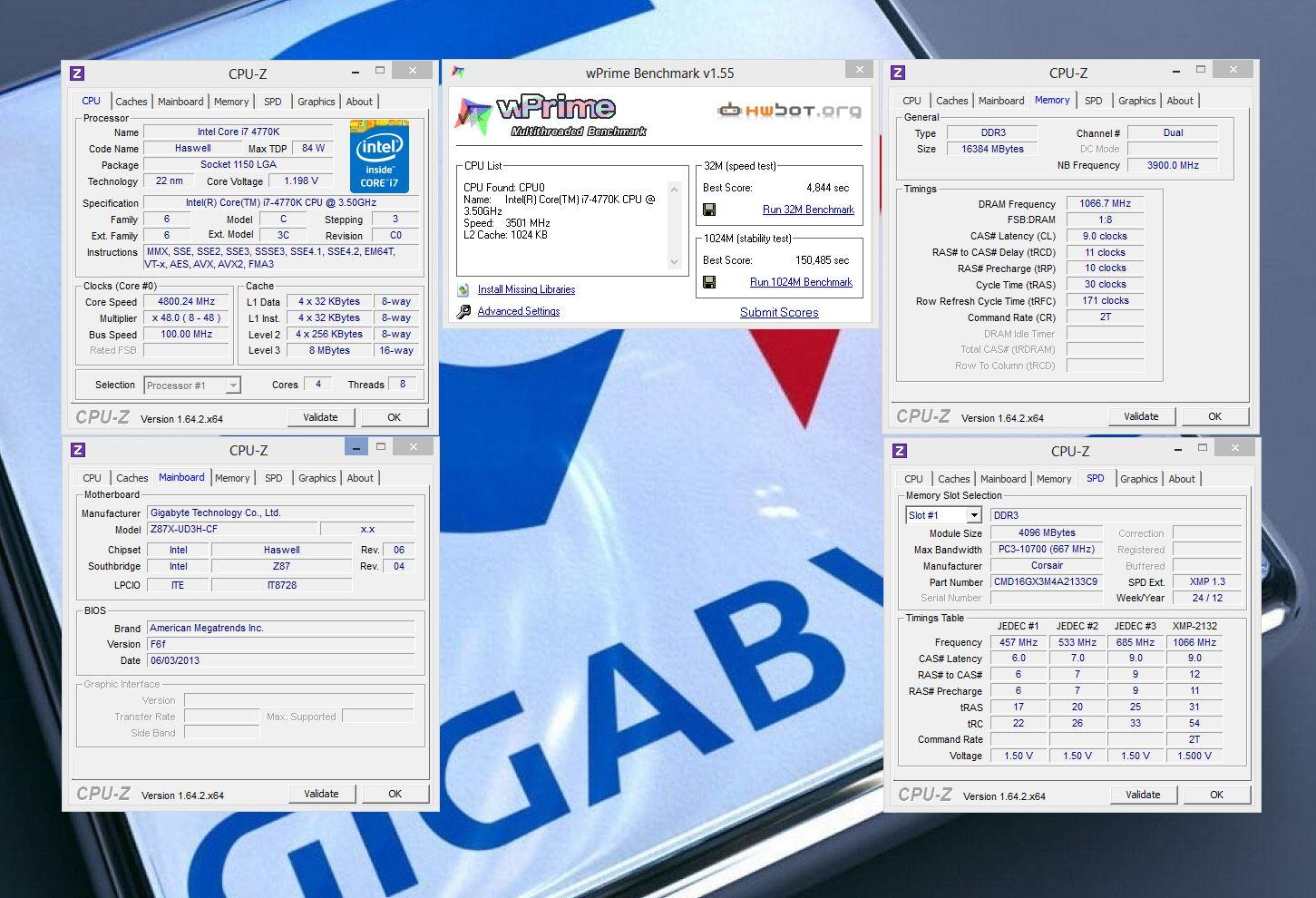Open the Memory tab in the SPD window
Viewport: 1316px width, 898px height.
[x=1054, y=479]
